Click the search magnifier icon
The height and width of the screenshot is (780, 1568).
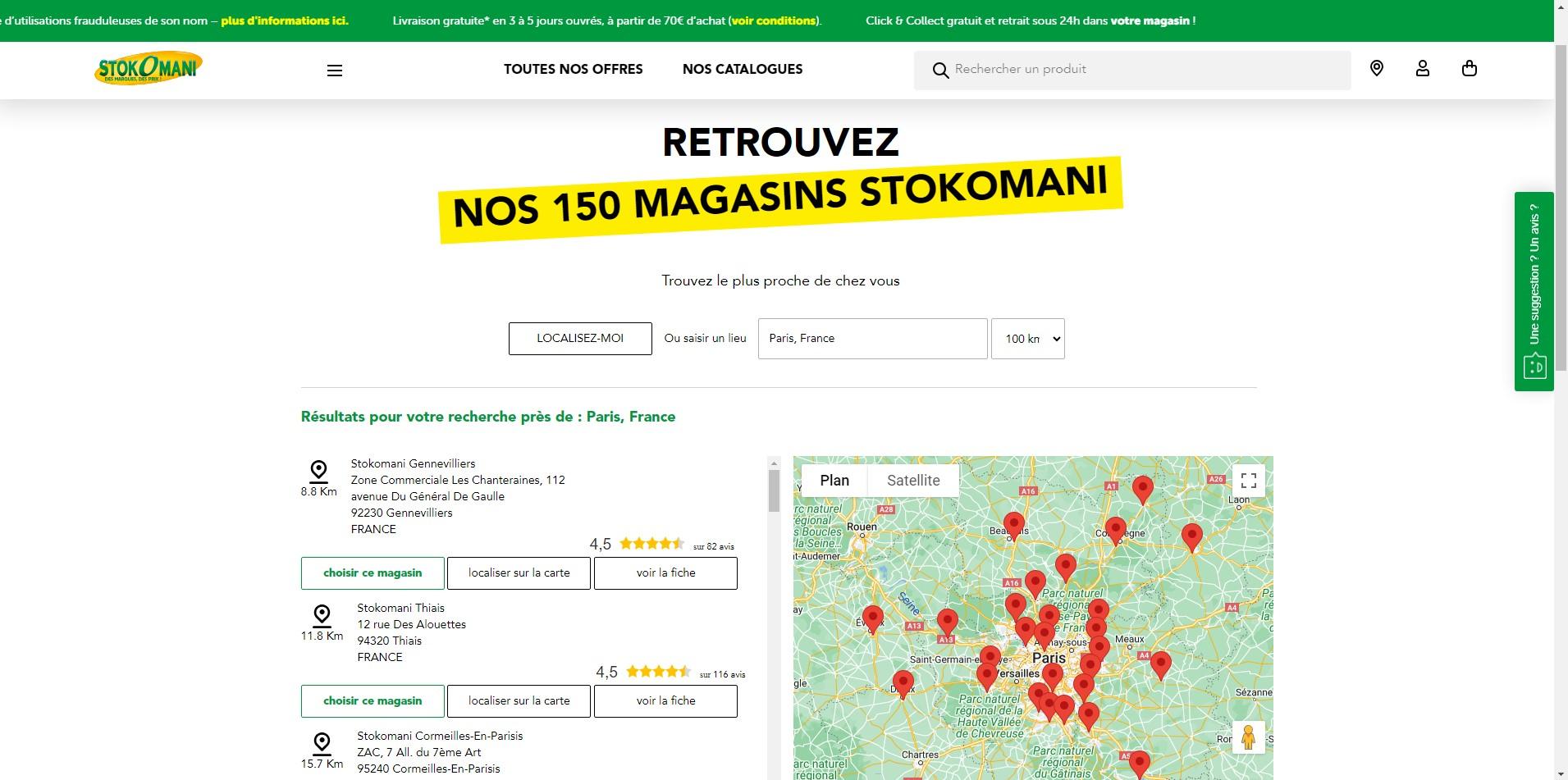tap(940, 71)
